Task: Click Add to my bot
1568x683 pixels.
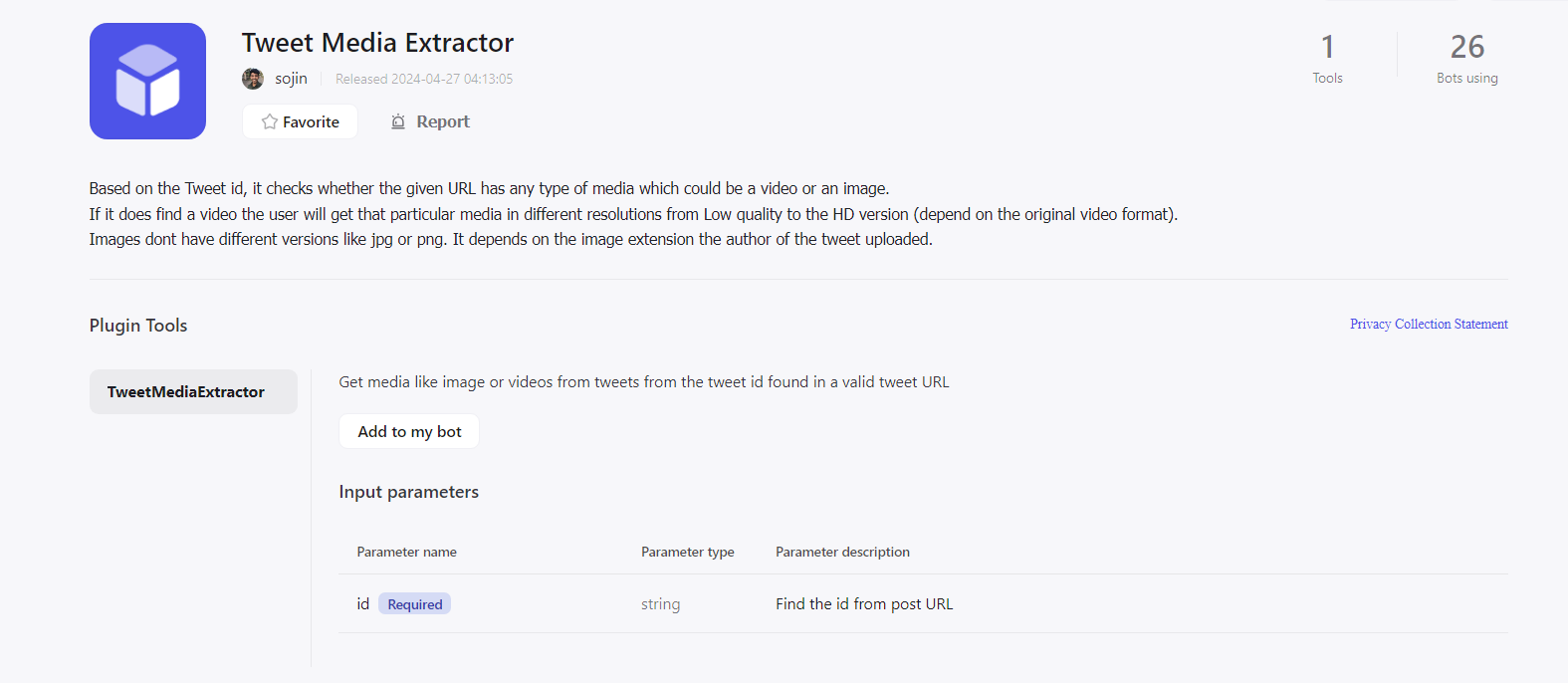Action: pyautogui.click(x=408, y=431)
